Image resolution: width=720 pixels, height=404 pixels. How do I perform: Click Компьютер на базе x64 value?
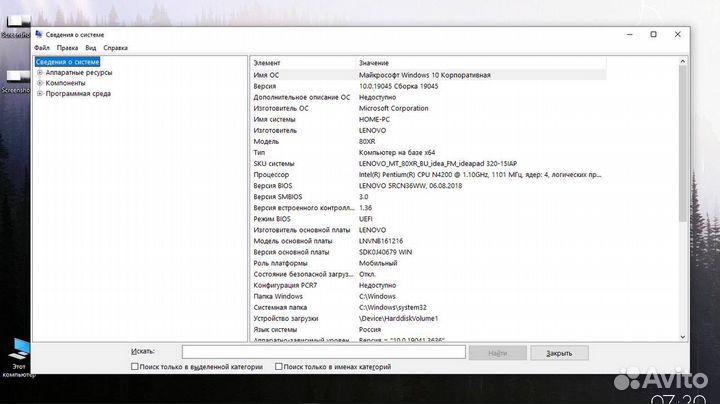click(x=397, y=152)
